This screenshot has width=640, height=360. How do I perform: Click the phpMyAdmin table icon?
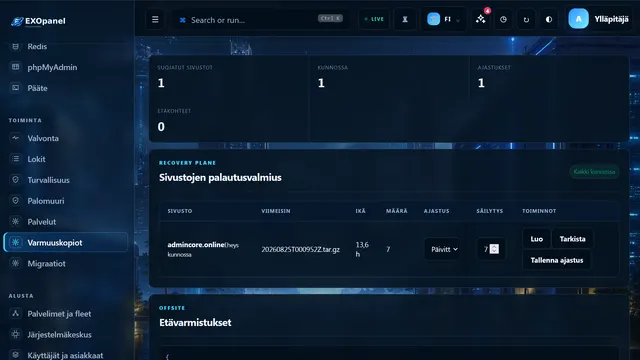[x=16, y=67]
